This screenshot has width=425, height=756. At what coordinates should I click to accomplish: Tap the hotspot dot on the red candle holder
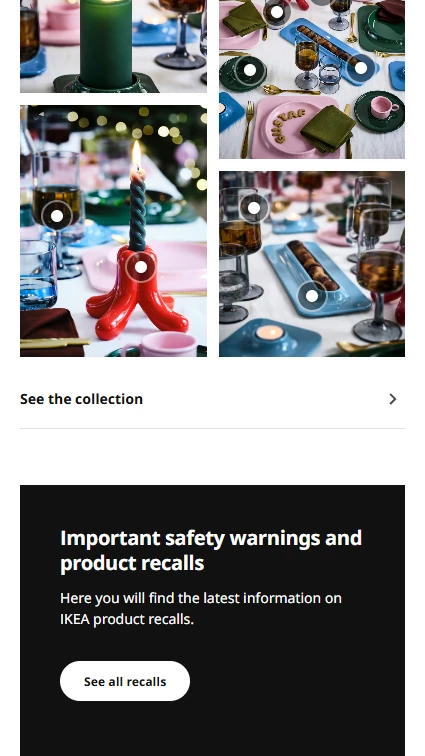tap(140, 267)
